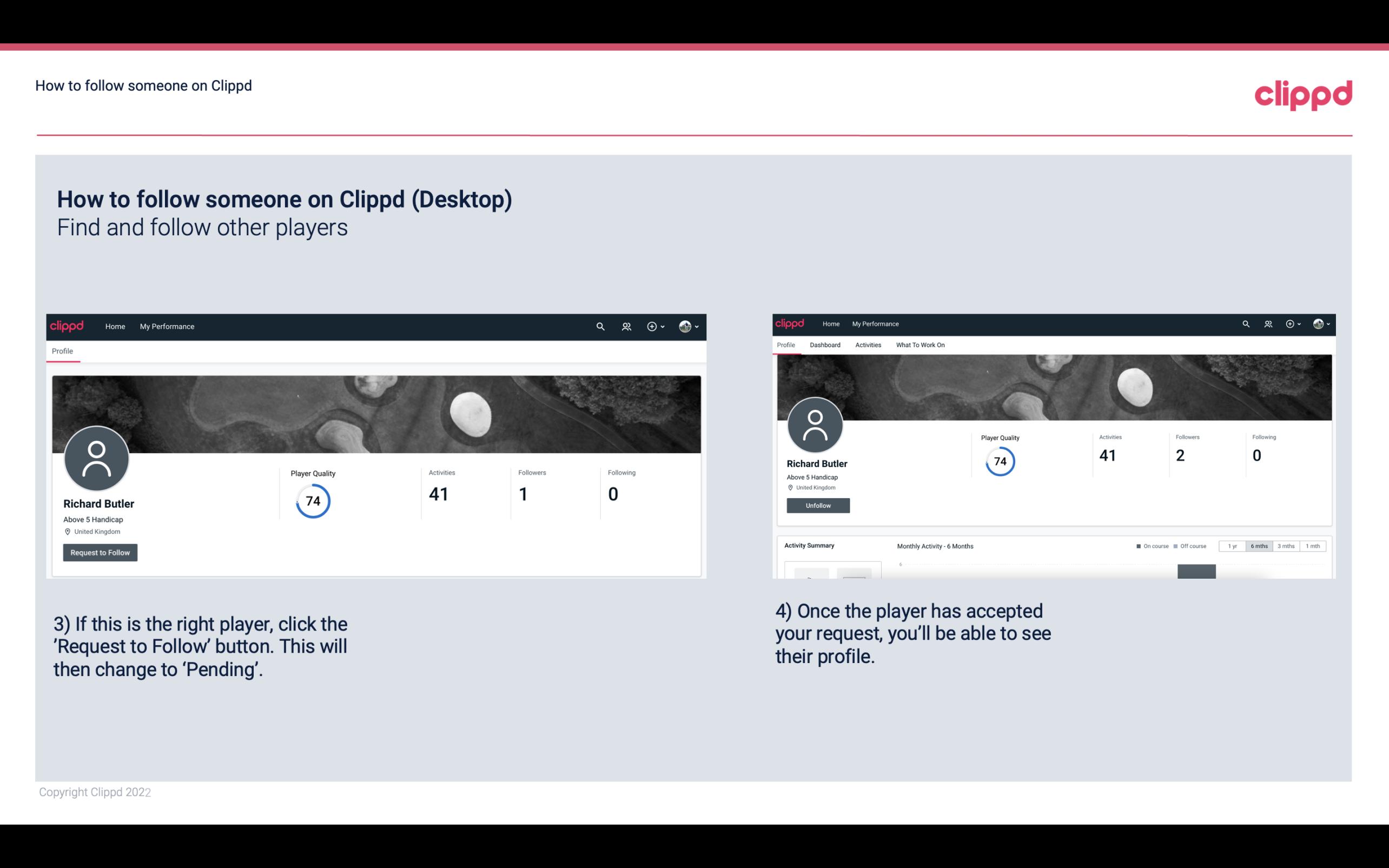Click the 'What To Work On' tab
Screen dimensions: 1389x868
tap(920, 345)
